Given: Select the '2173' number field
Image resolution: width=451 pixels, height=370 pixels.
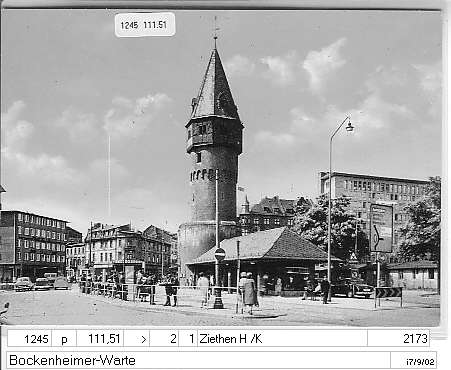Looking at the screenshot, I should (x=398, y=339).
